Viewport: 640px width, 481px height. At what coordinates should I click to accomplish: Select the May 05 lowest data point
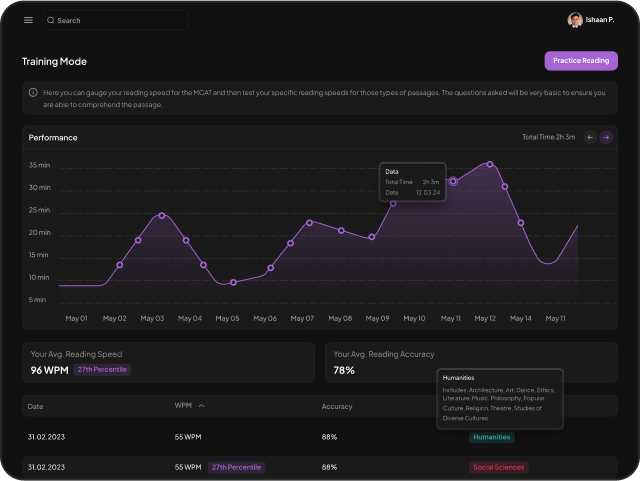(x=233, y=282)
